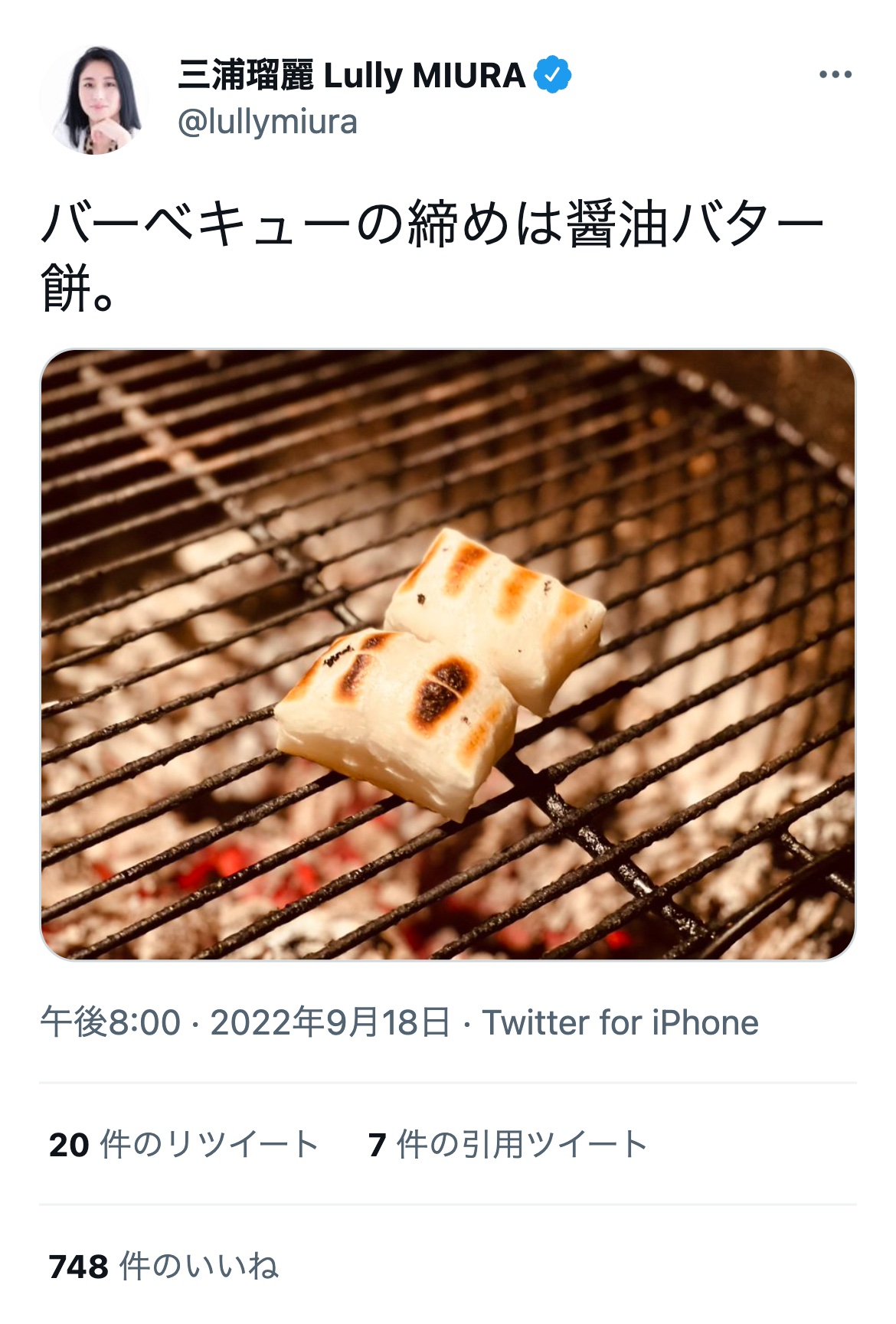Open Lully MIURA's profile avatar

click(x=94, y=100)
